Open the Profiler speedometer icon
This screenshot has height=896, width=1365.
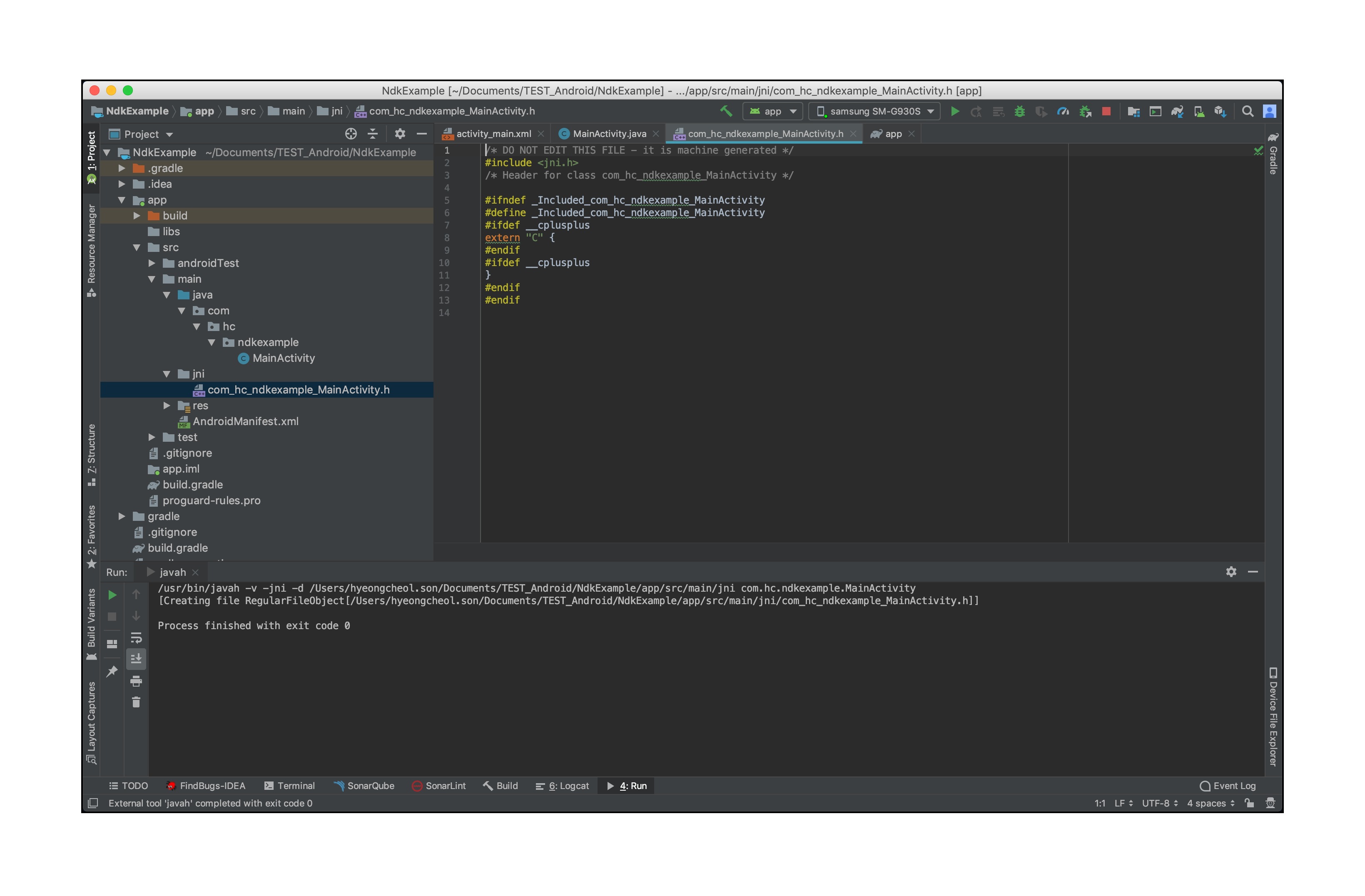pos(1063,111)
